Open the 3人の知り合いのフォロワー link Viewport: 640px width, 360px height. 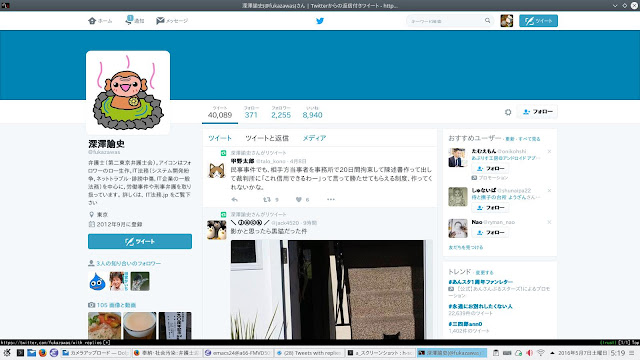click(128, 263)
